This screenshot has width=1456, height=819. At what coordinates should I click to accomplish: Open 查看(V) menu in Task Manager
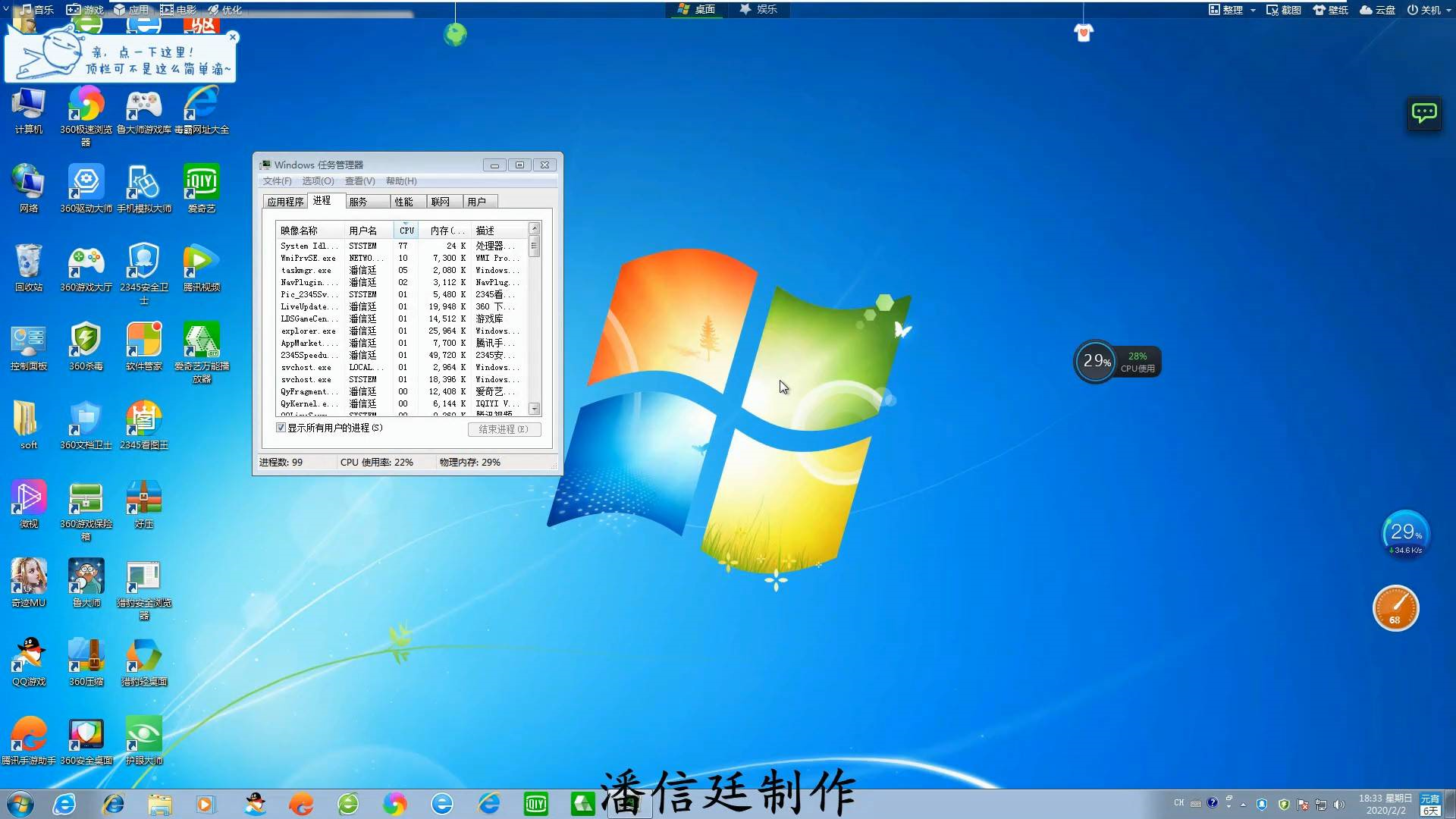[360, 181]
